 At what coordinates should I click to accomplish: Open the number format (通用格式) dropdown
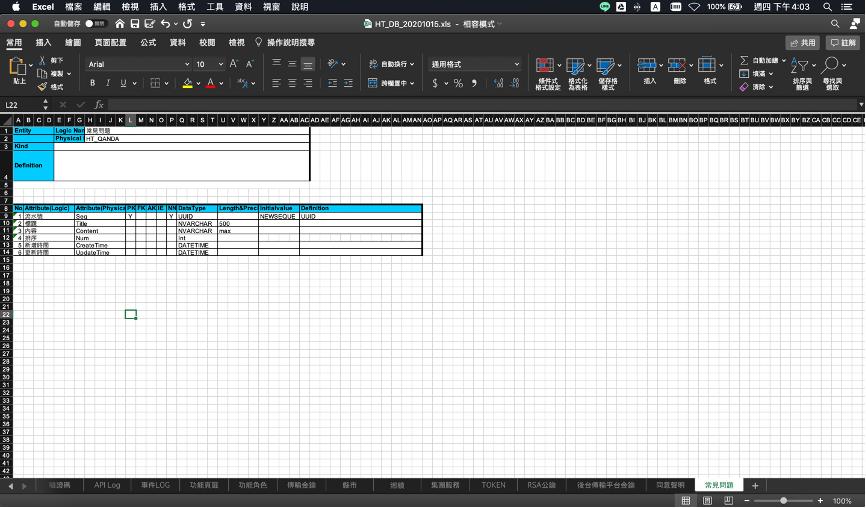click(x=475, y=65)
